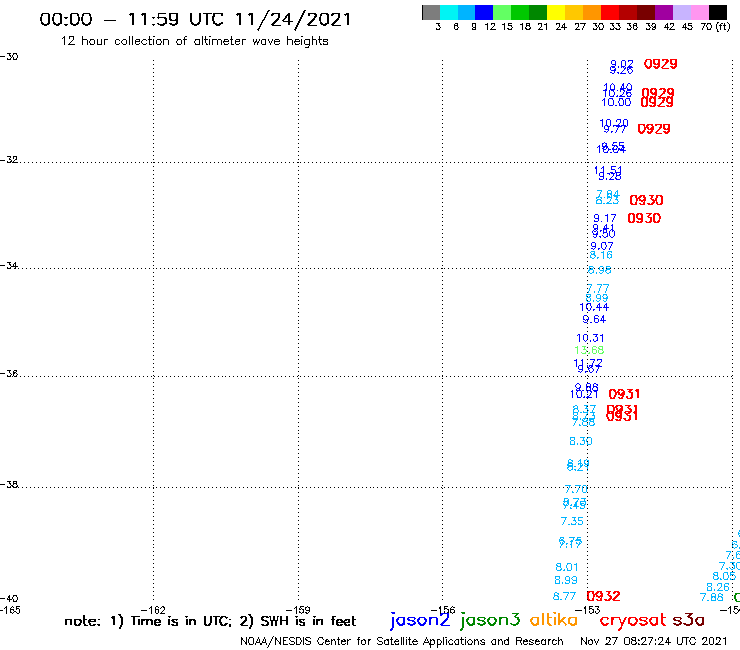This screenshot has height=650, width=740.
Task: Click the 8.30 wave height reading
Action: pos(580,441)
